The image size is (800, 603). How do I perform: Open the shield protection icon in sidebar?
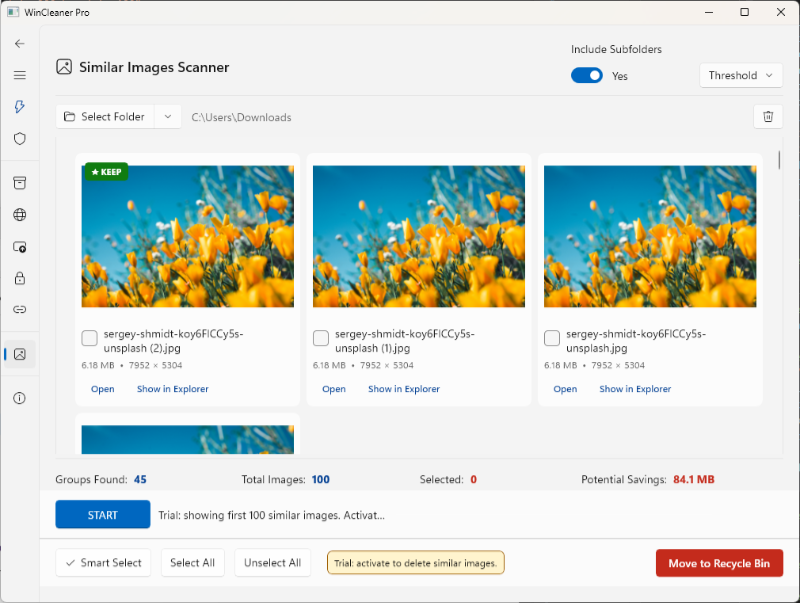click(19, 139)
